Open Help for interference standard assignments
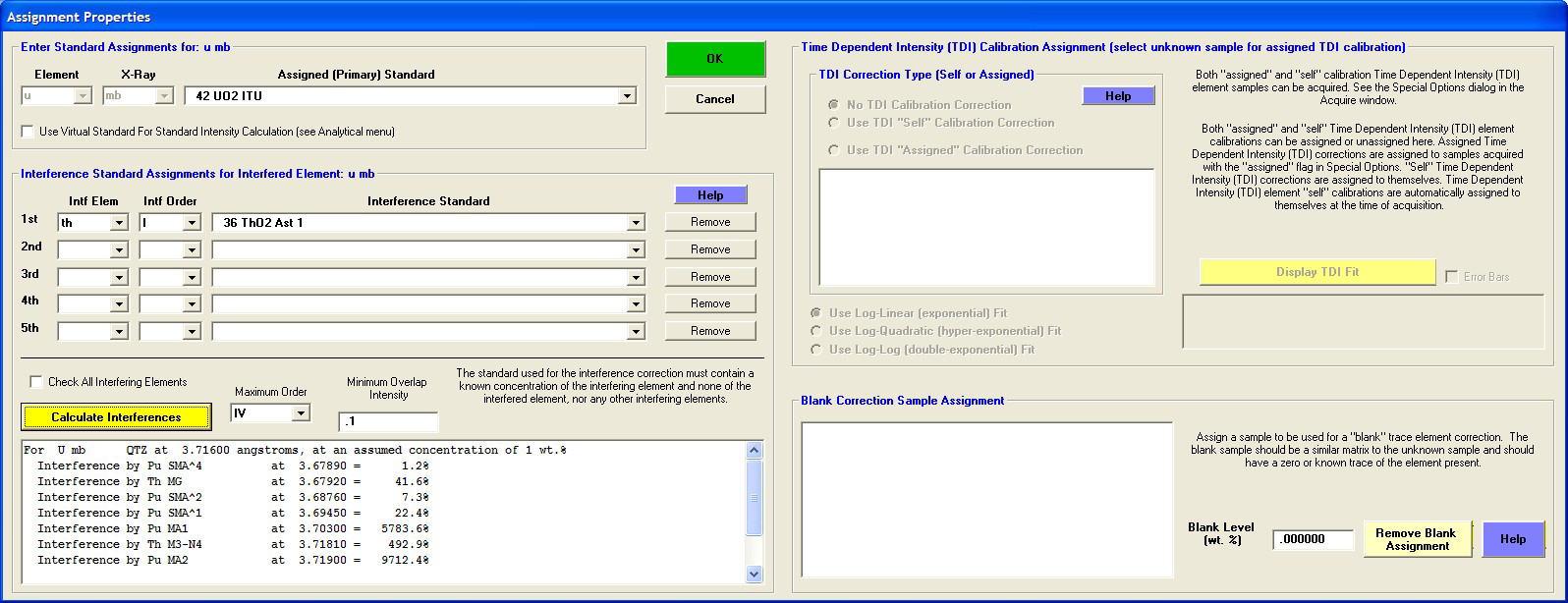The height and width of the screenshot is (603, 1568). point(710,195)
